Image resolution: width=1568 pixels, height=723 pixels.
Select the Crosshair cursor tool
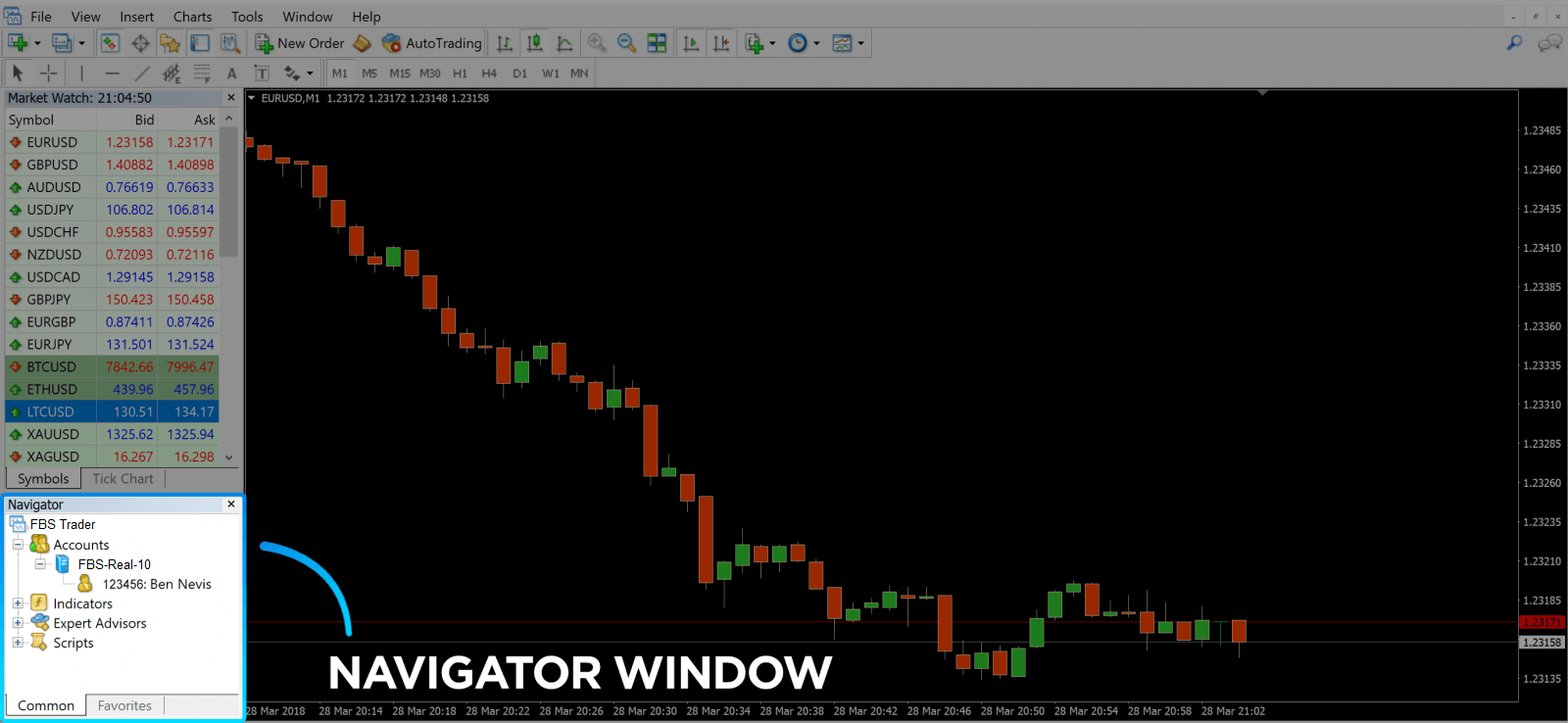48,73
